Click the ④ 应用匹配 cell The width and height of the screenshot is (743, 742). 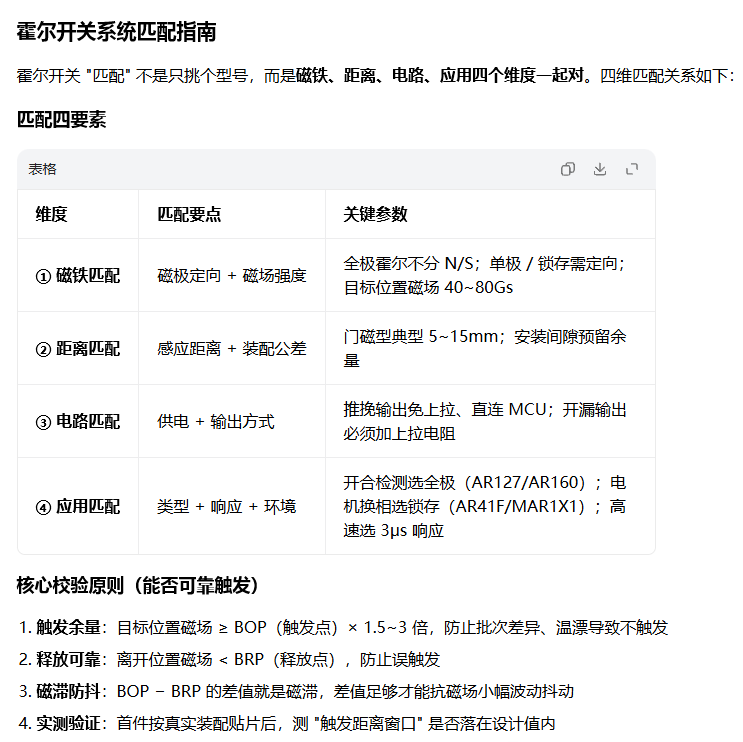click(78, 507)
